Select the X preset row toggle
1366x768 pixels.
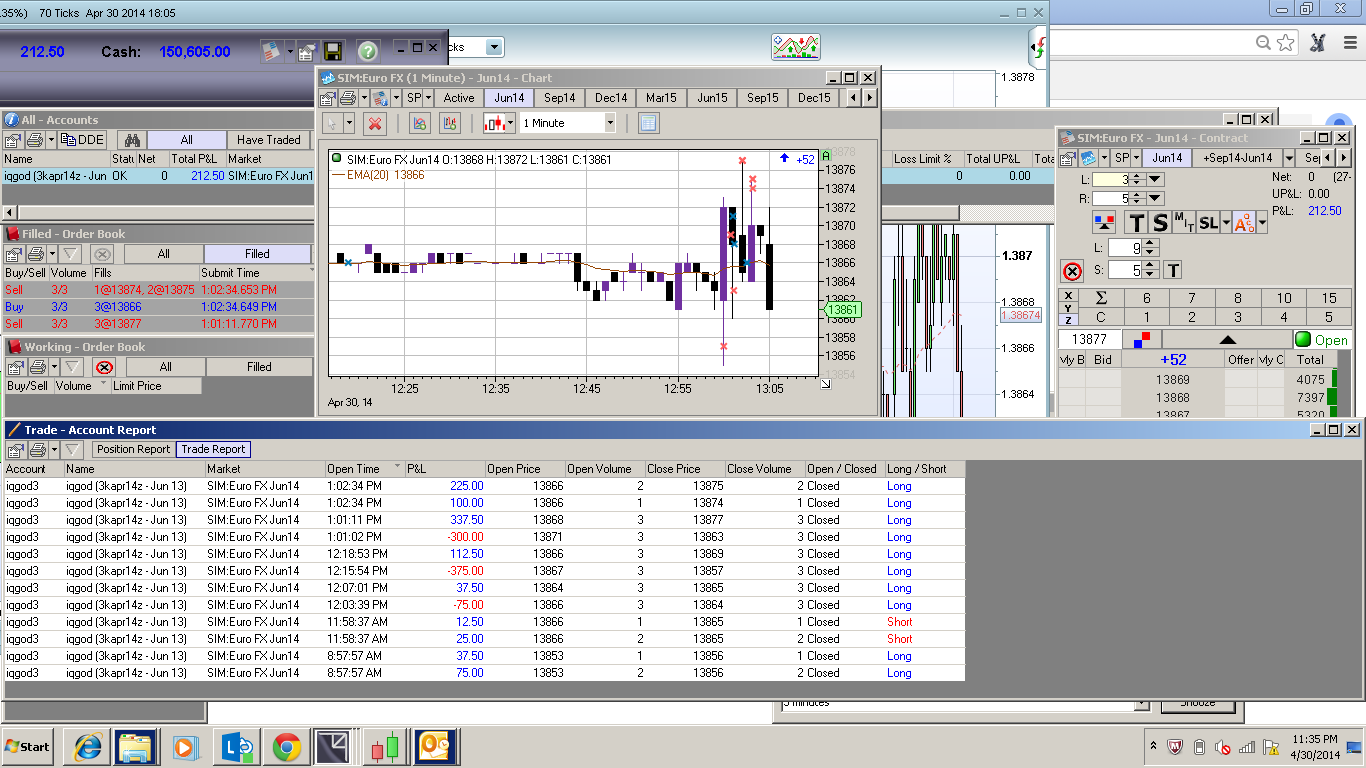click(1069, 296)
